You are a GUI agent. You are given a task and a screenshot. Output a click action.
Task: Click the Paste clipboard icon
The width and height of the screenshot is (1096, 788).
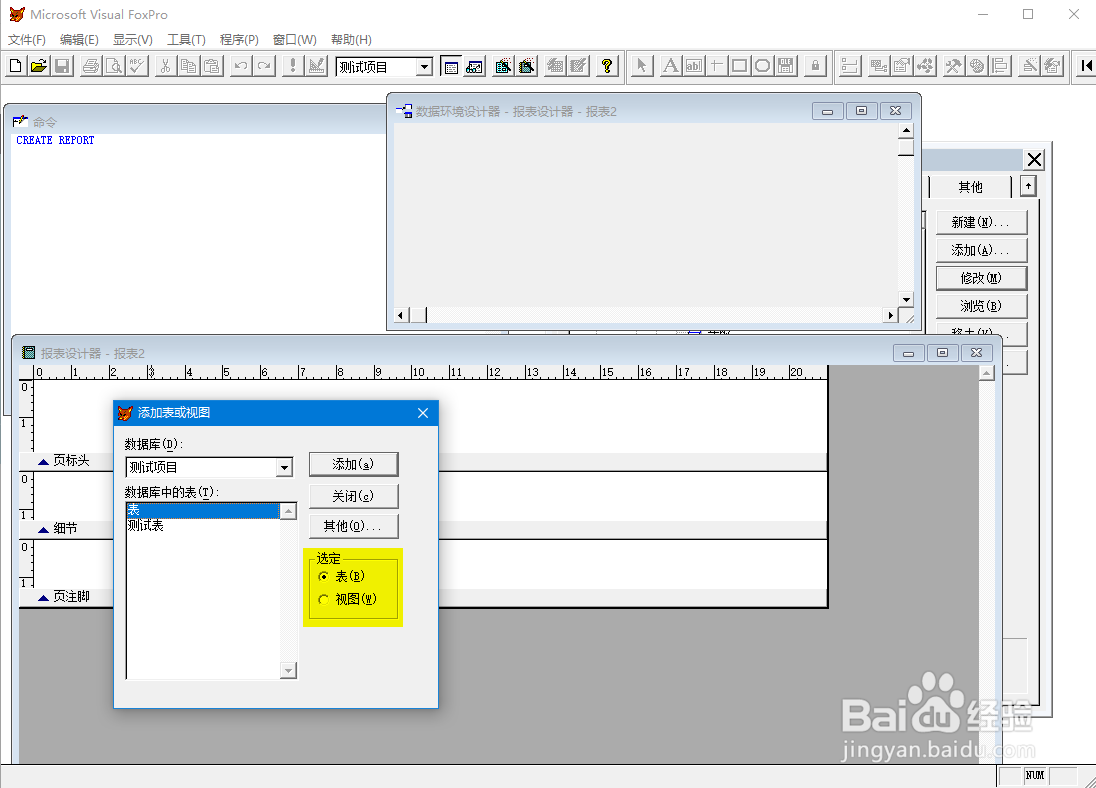[212, 66]
